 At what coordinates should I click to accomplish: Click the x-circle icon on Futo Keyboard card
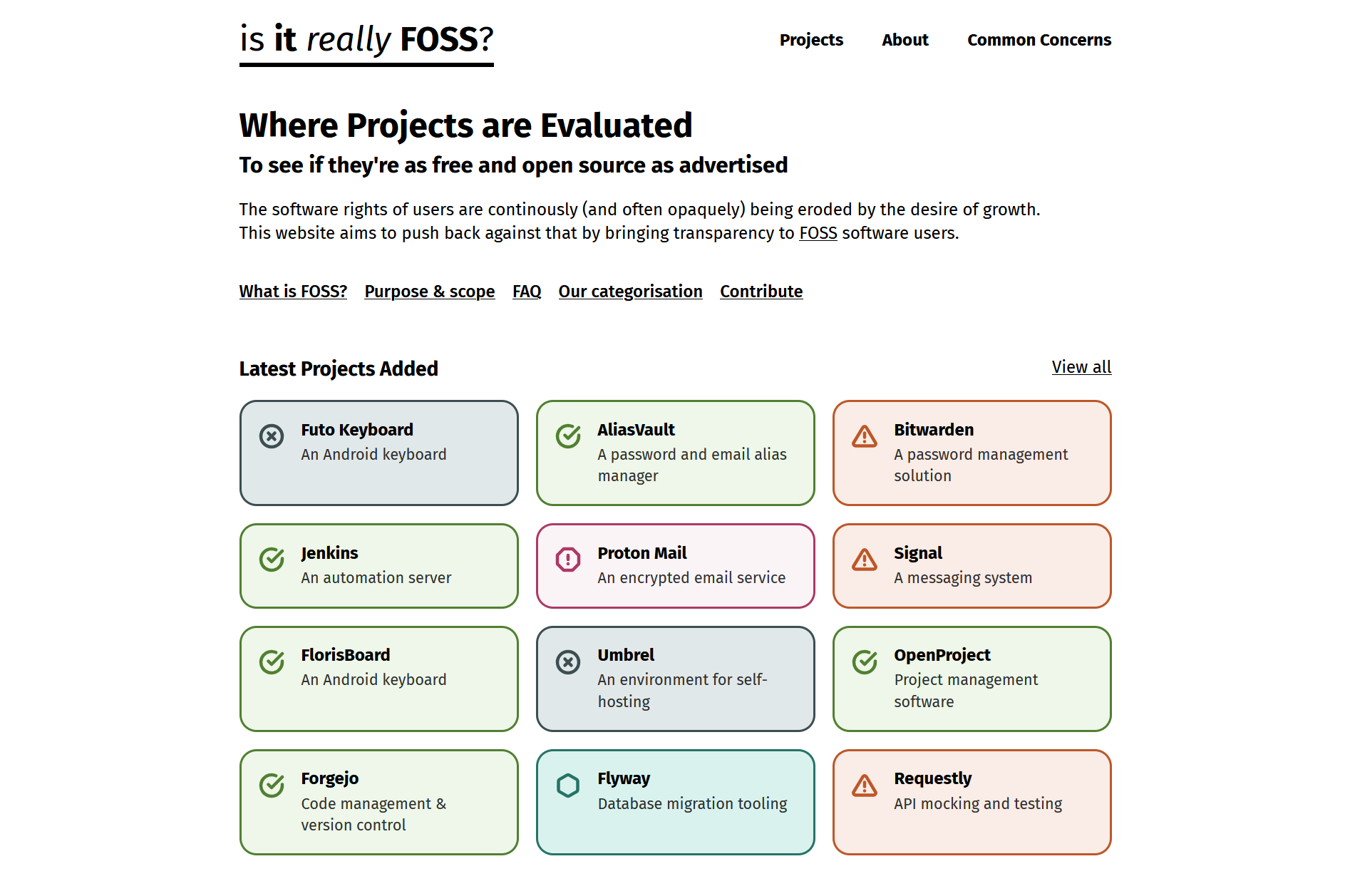click(272, 436)
